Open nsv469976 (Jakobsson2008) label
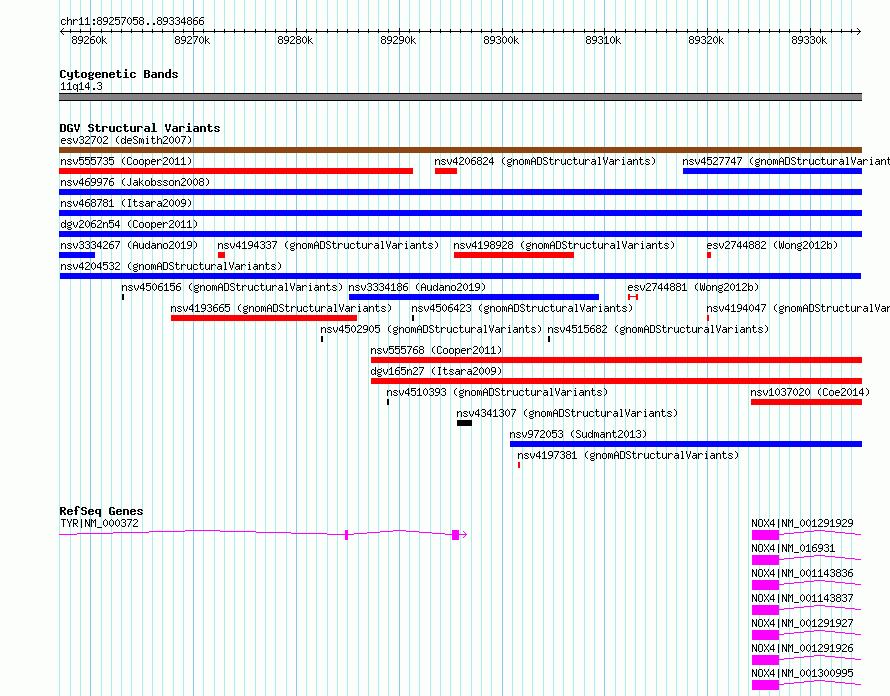The width and height of the screenshot is (890, 696). [135, 182]
